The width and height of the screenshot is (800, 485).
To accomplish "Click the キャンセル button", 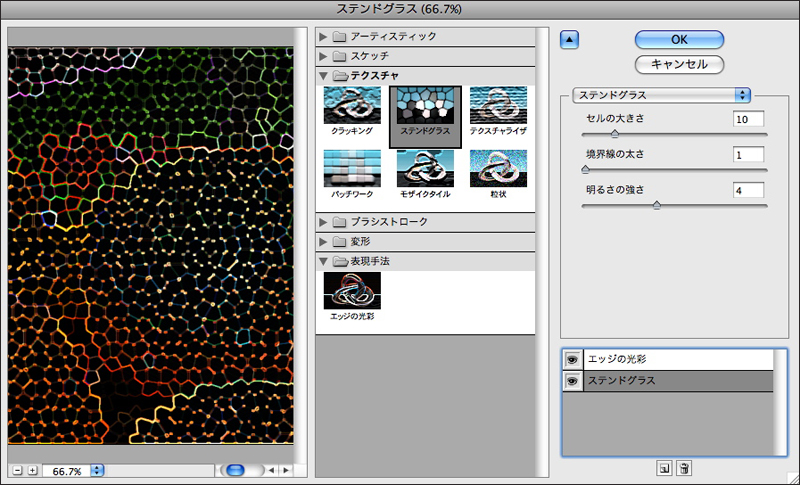I will (x=679, y=64).
